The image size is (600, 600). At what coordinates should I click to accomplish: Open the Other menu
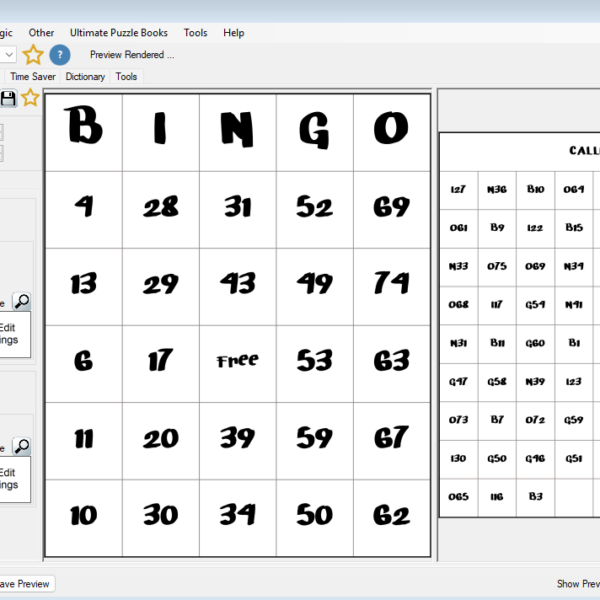(42, 33)
